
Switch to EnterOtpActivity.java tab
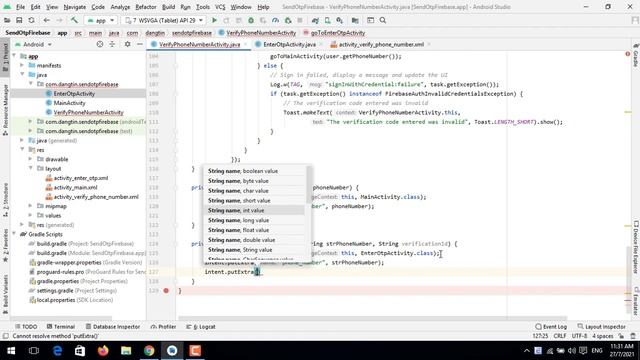pos(289,44)
